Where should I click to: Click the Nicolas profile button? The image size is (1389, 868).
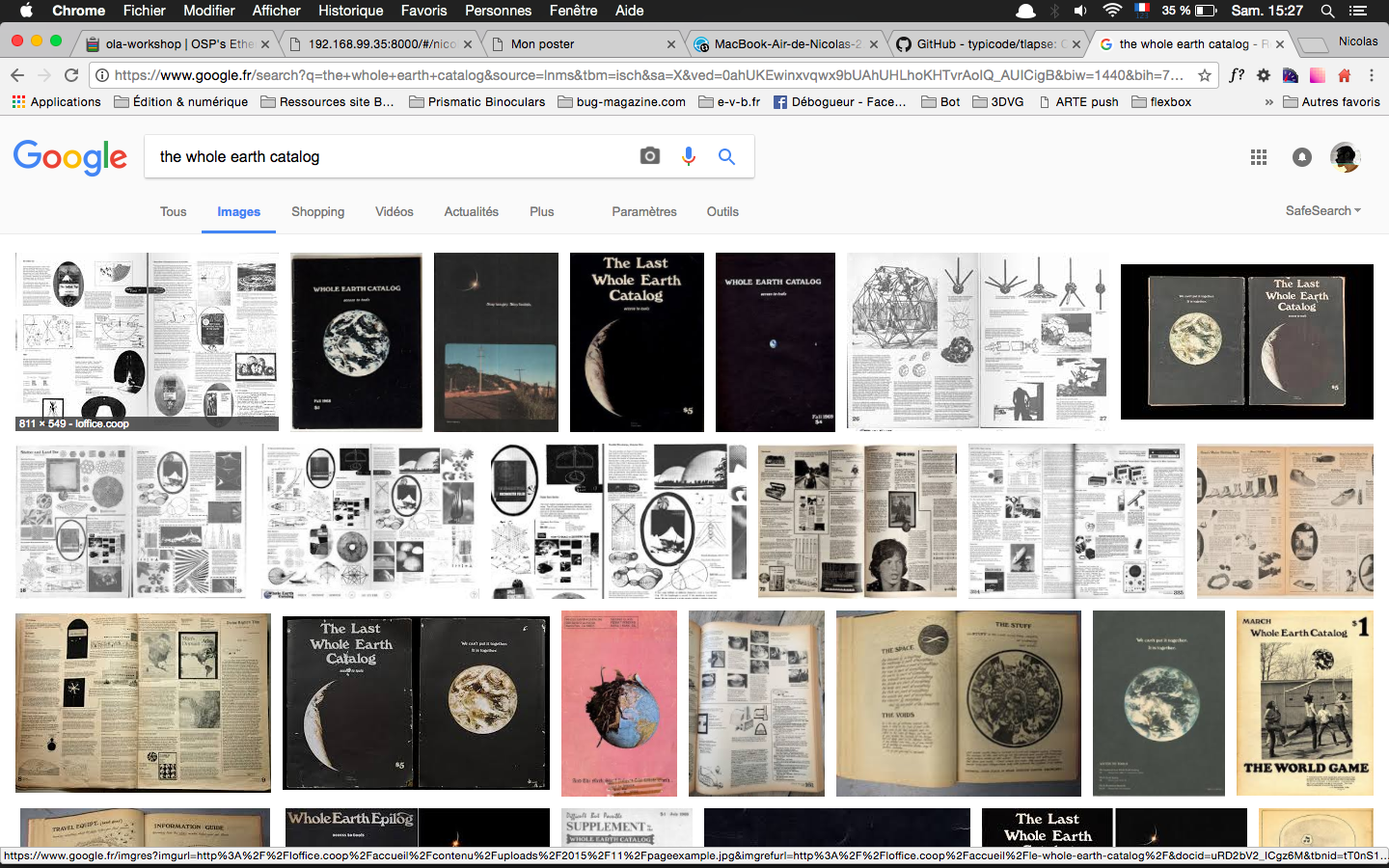tap(1358, 41)
